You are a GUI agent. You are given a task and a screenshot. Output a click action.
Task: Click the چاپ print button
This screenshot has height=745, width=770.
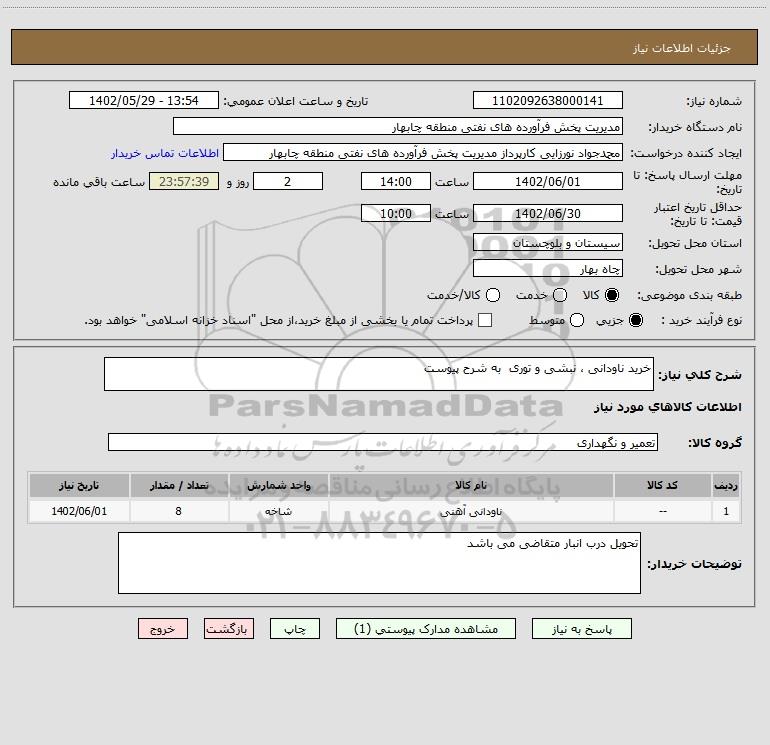(295, 629)
